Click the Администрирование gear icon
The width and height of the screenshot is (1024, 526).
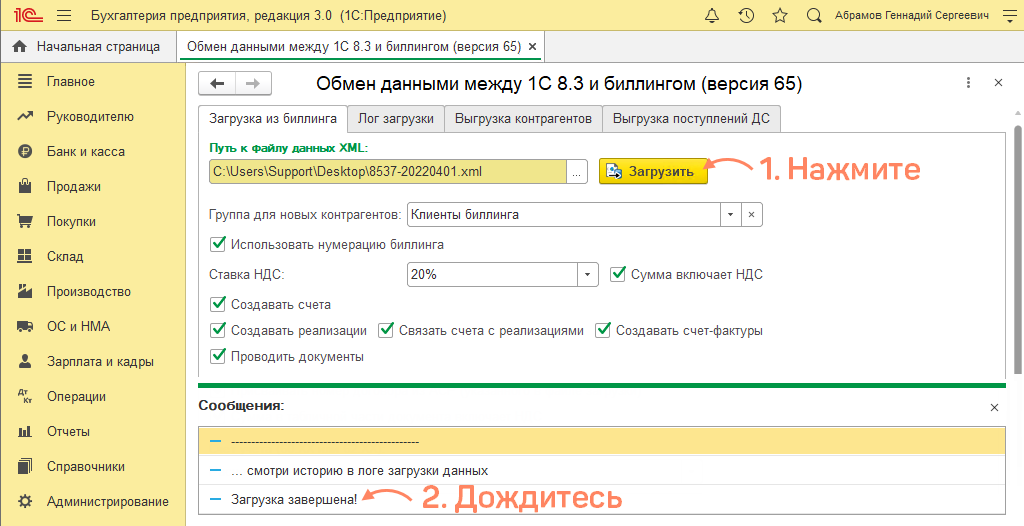[x=25, y=502]
